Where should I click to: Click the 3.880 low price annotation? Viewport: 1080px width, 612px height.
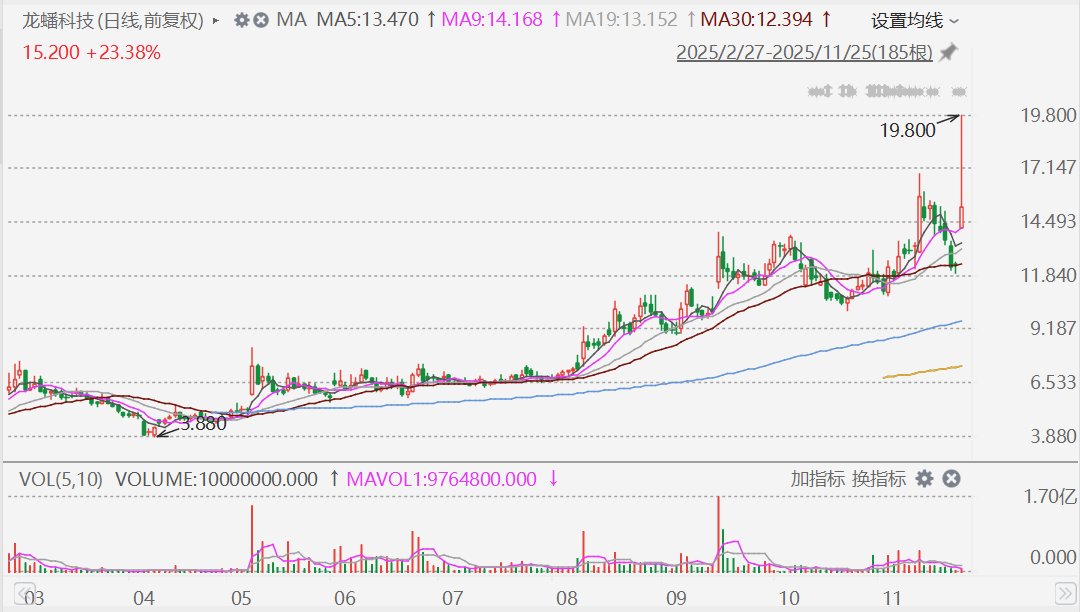click(203, 423)
